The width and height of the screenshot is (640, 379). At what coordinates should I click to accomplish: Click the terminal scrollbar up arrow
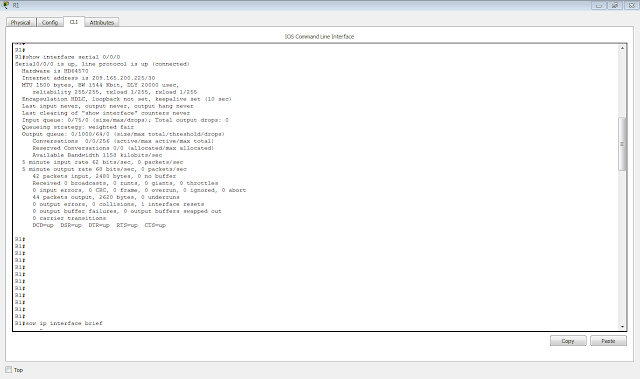coord(622,48)
